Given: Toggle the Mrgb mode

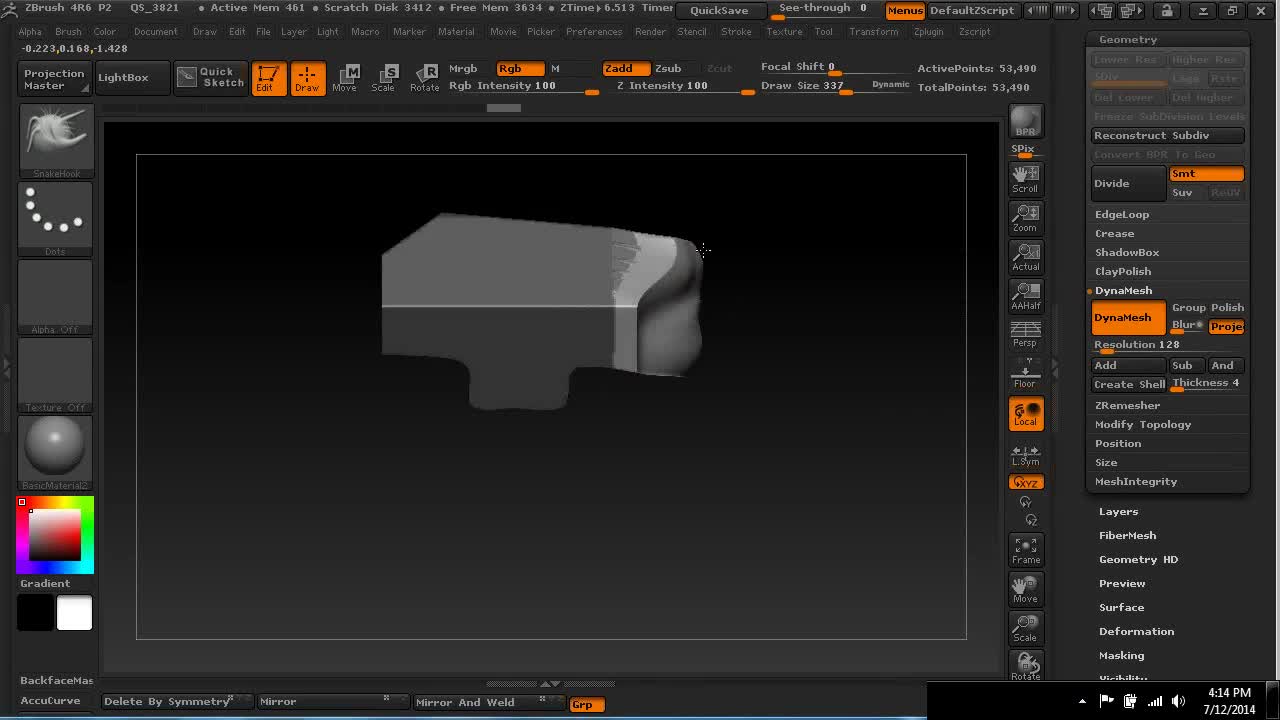Looking at the screenshot, I should 464,68.
